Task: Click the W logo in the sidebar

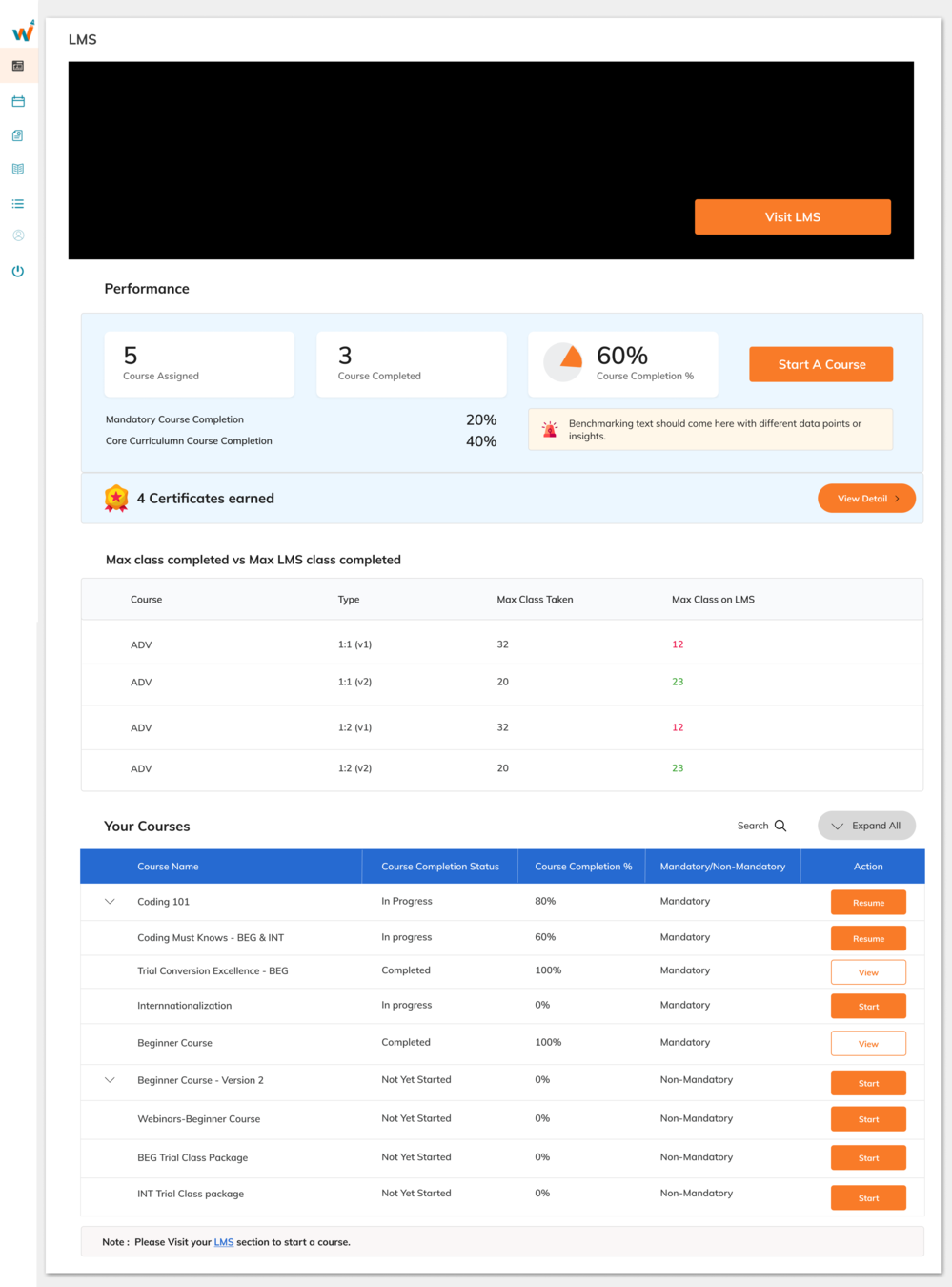Action: (x=23, y=31)
